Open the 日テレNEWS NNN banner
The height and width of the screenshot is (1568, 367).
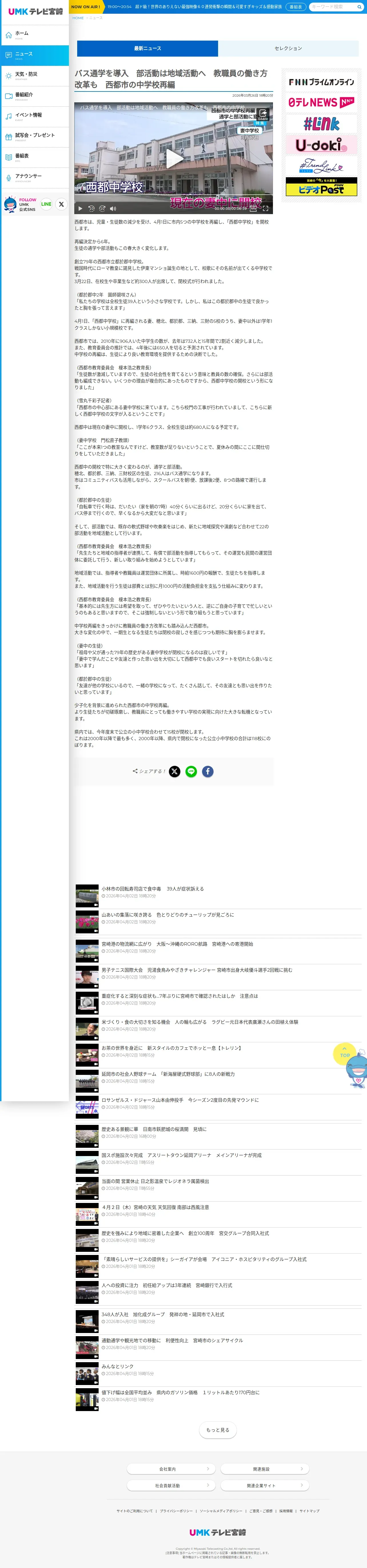pyautogui.click(x=321, y=103)
